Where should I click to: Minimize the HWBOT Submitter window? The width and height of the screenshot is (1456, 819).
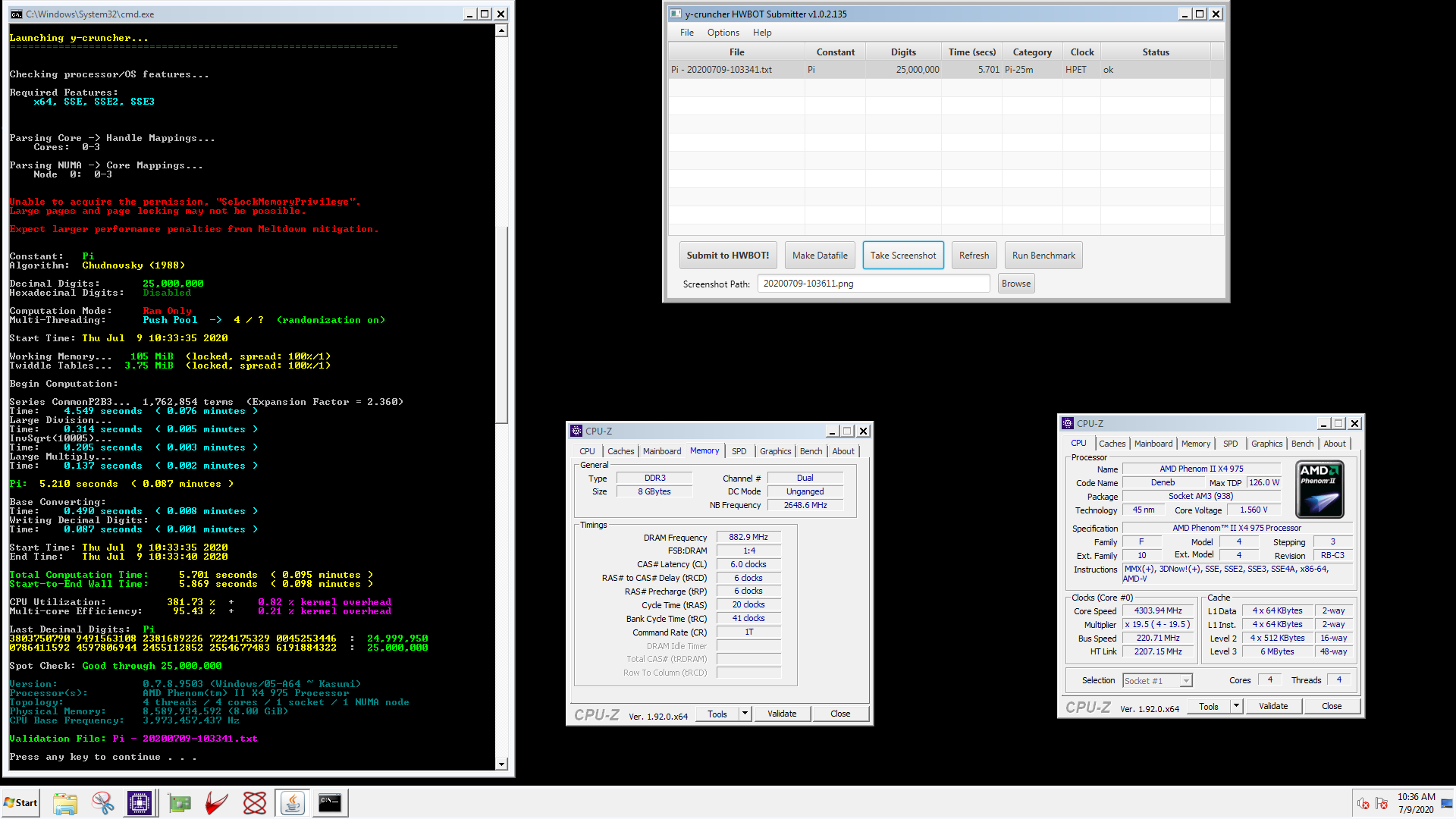(x=1185, y=14)
